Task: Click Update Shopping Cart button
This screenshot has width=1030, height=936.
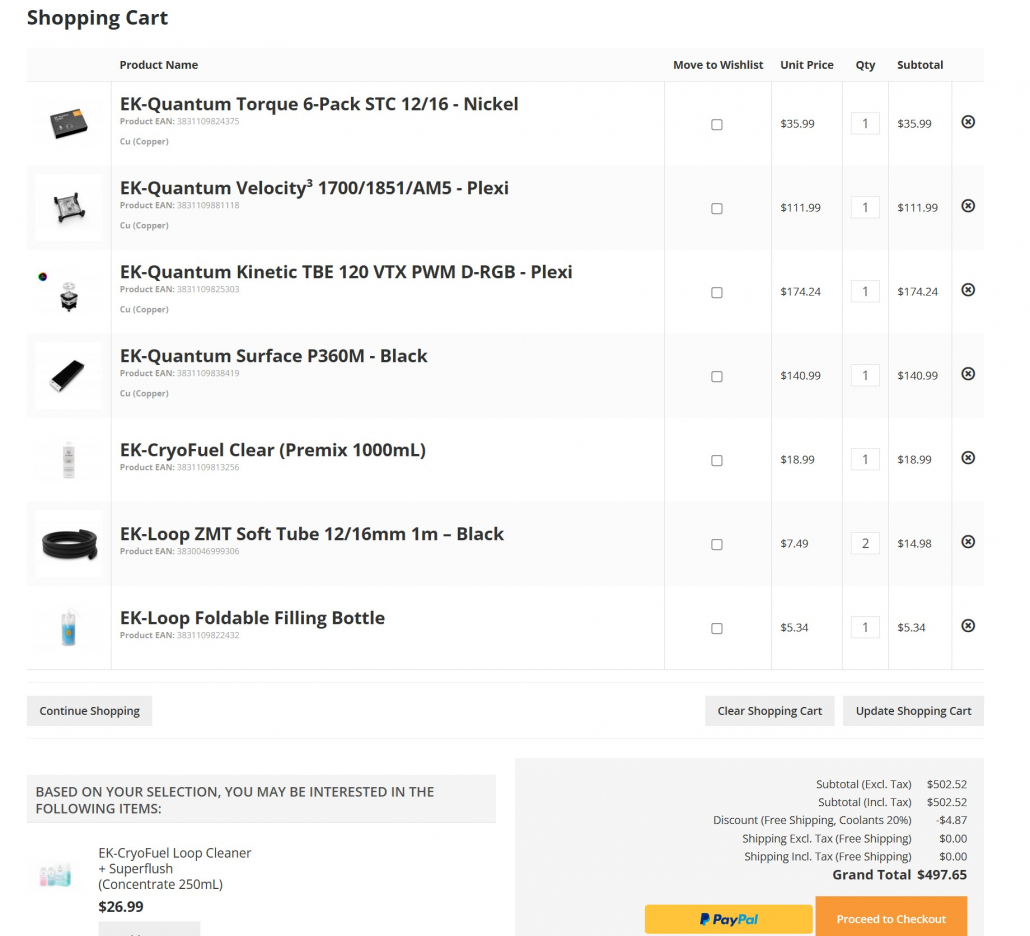Action: [913, 711]
